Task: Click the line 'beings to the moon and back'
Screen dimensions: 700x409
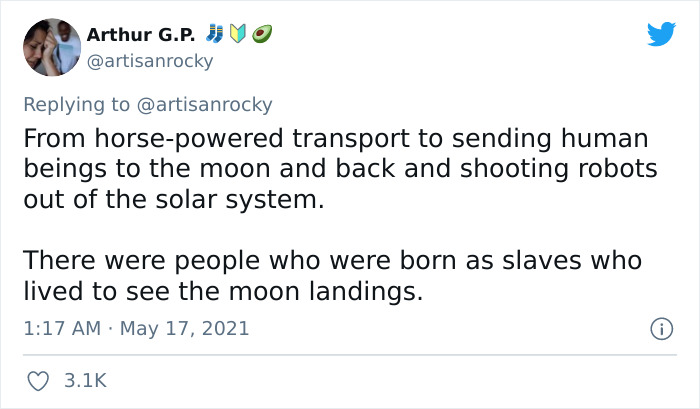Action: 340,168
